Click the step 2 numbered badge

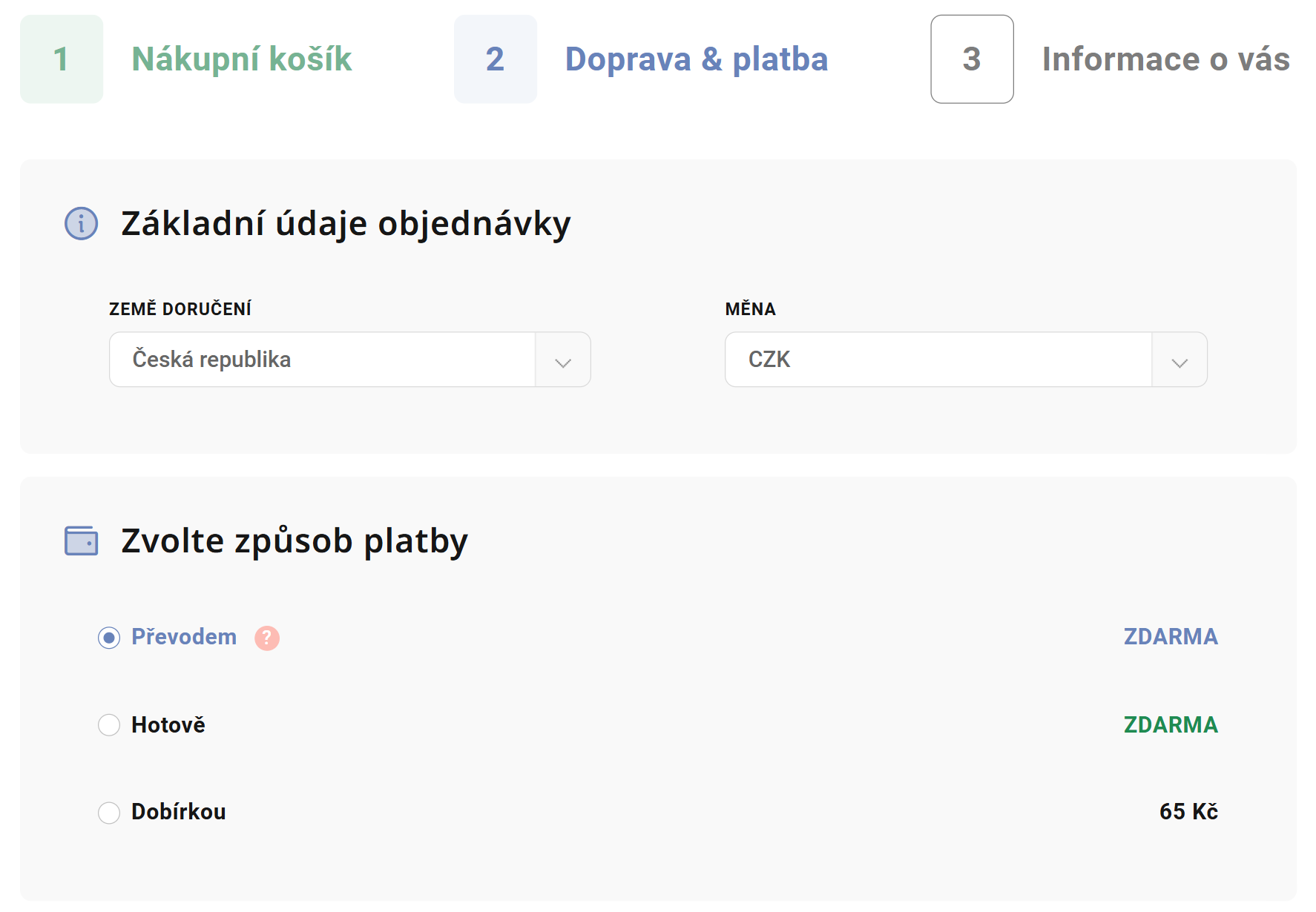click(495, 59)
